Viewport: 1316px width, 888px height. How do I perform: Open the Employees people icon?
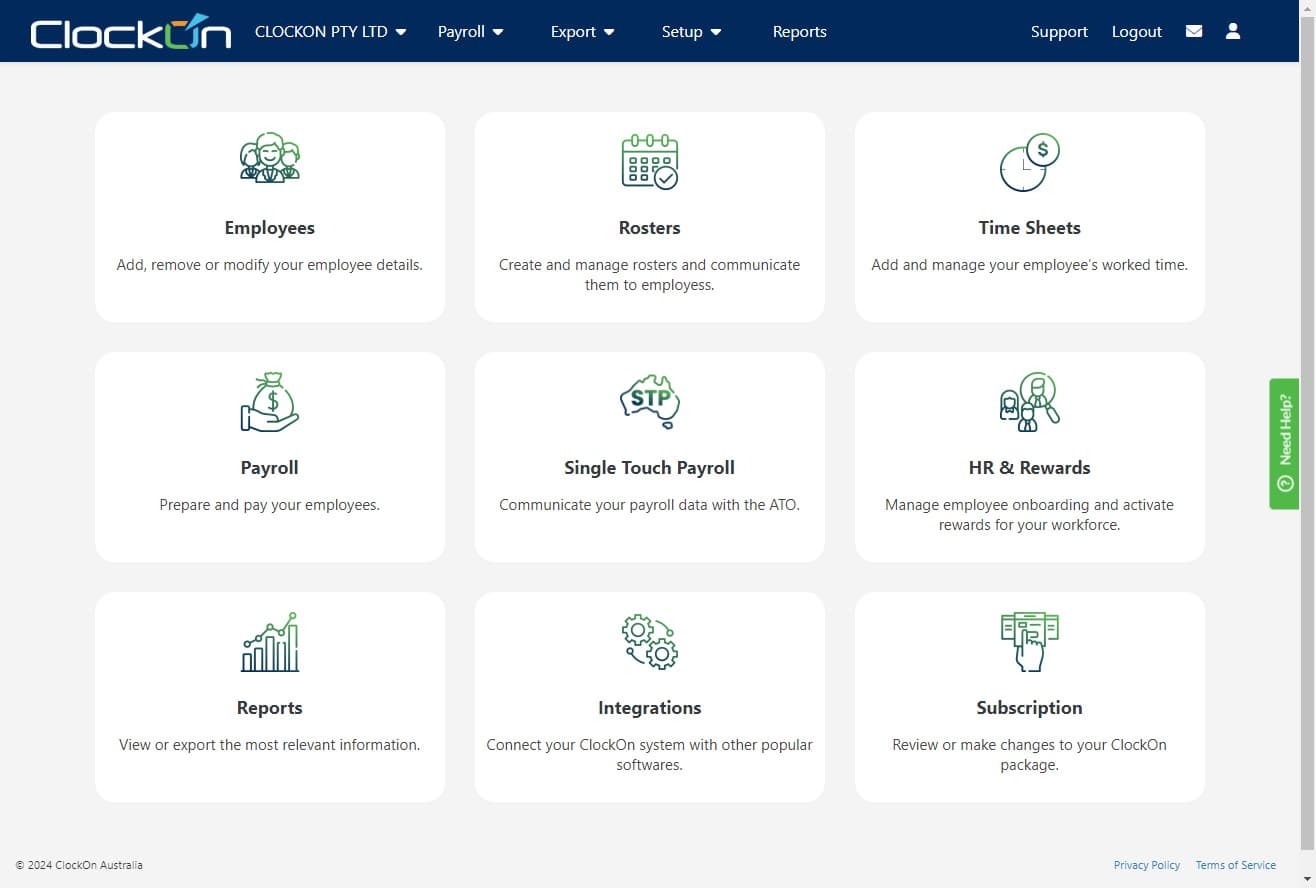pos(270,157)
